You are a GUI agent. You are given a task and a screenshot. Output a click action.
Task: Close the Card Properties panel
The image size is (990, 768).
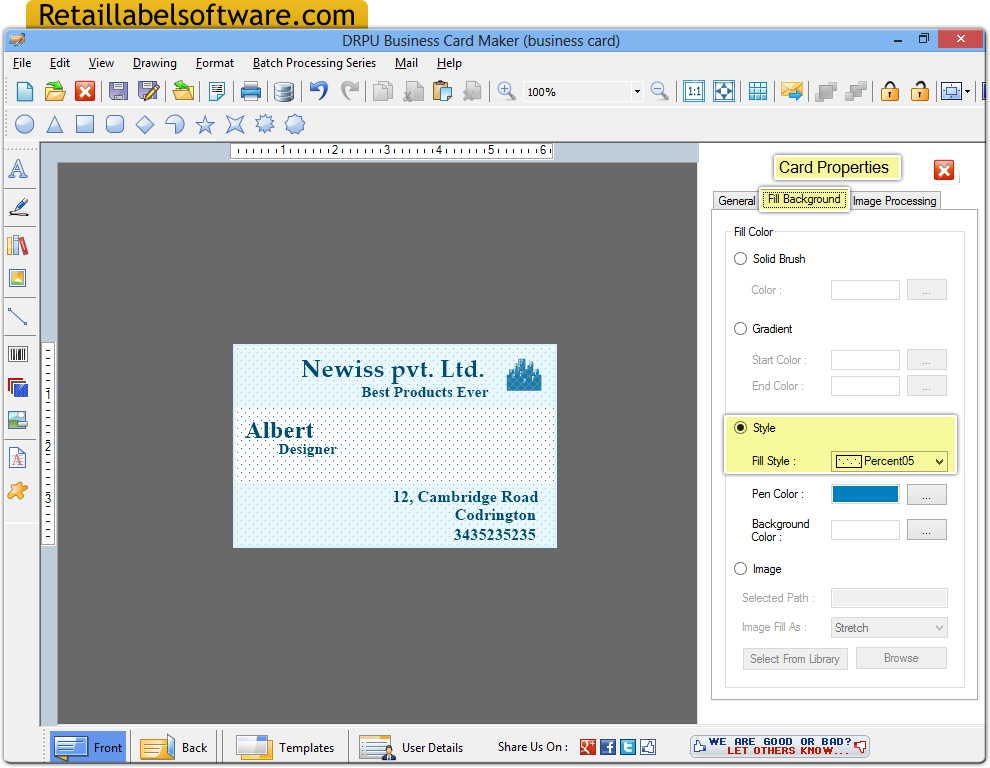[x=944, y=170]
